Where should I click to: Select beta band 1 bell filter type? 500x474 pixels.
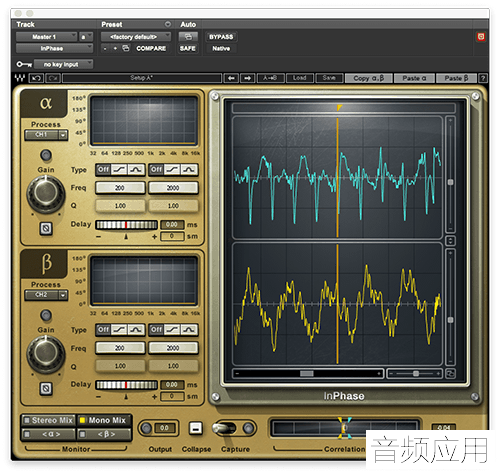tap(136, 330)
